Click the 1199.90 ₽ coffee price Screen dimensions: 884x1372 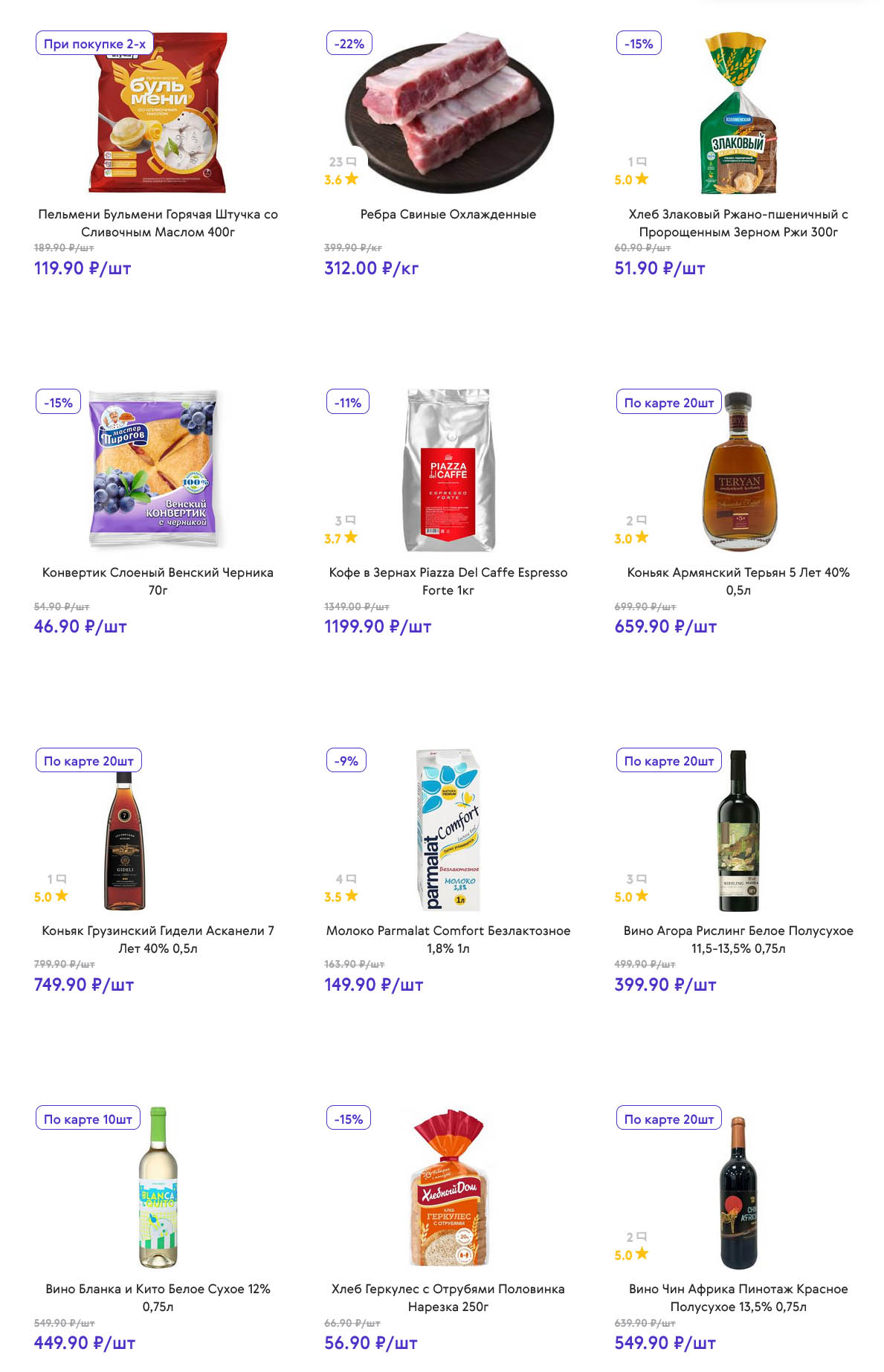[377, 627]
